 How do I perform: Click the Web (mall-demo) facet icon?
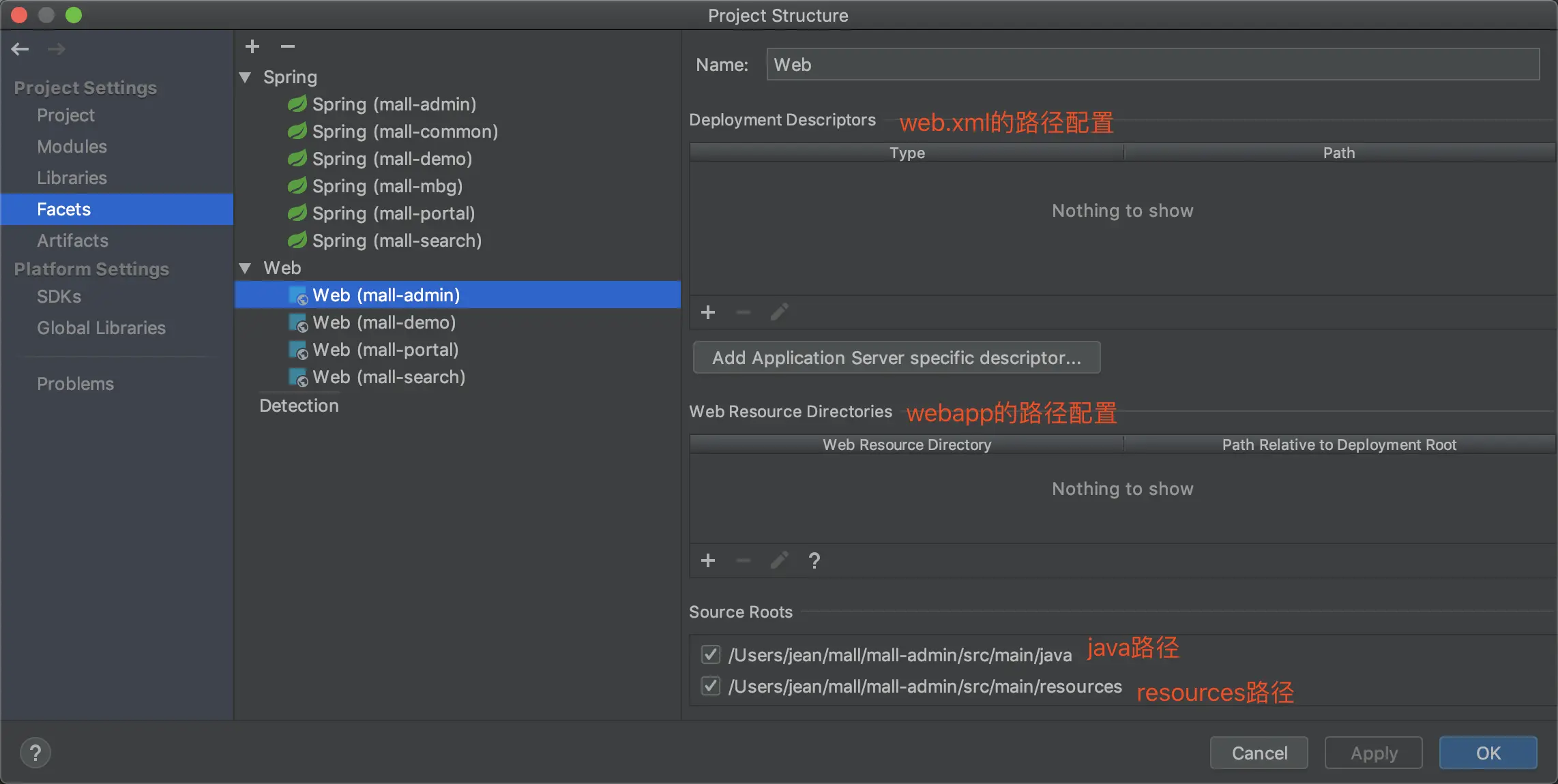click(x=298, y=322)
